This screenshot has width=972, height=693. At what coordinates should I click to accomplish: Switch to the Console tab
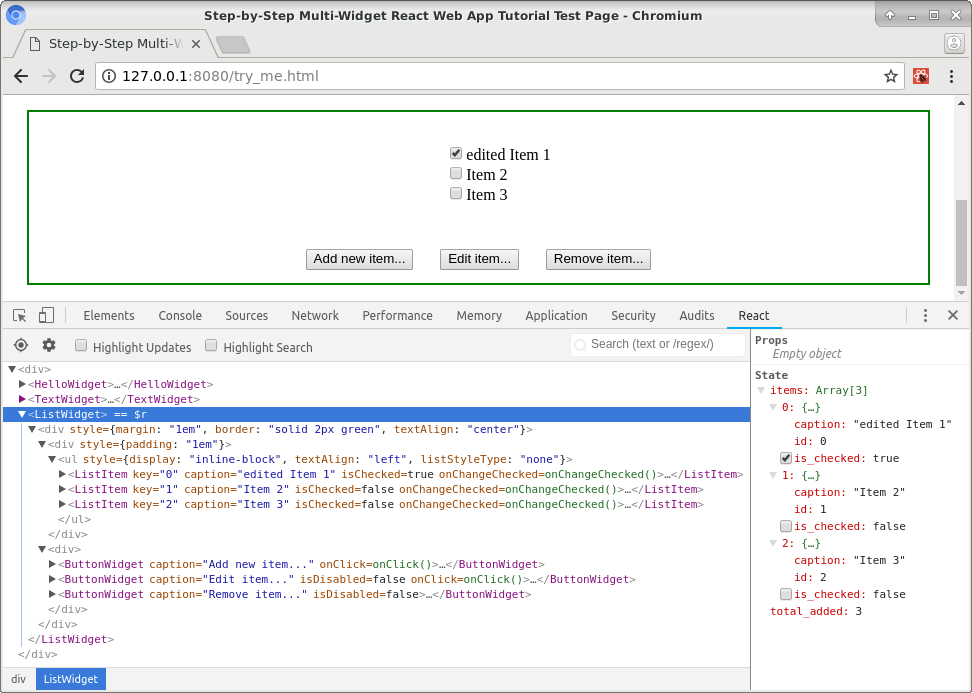pyautogui.click(x=180, y=315)
